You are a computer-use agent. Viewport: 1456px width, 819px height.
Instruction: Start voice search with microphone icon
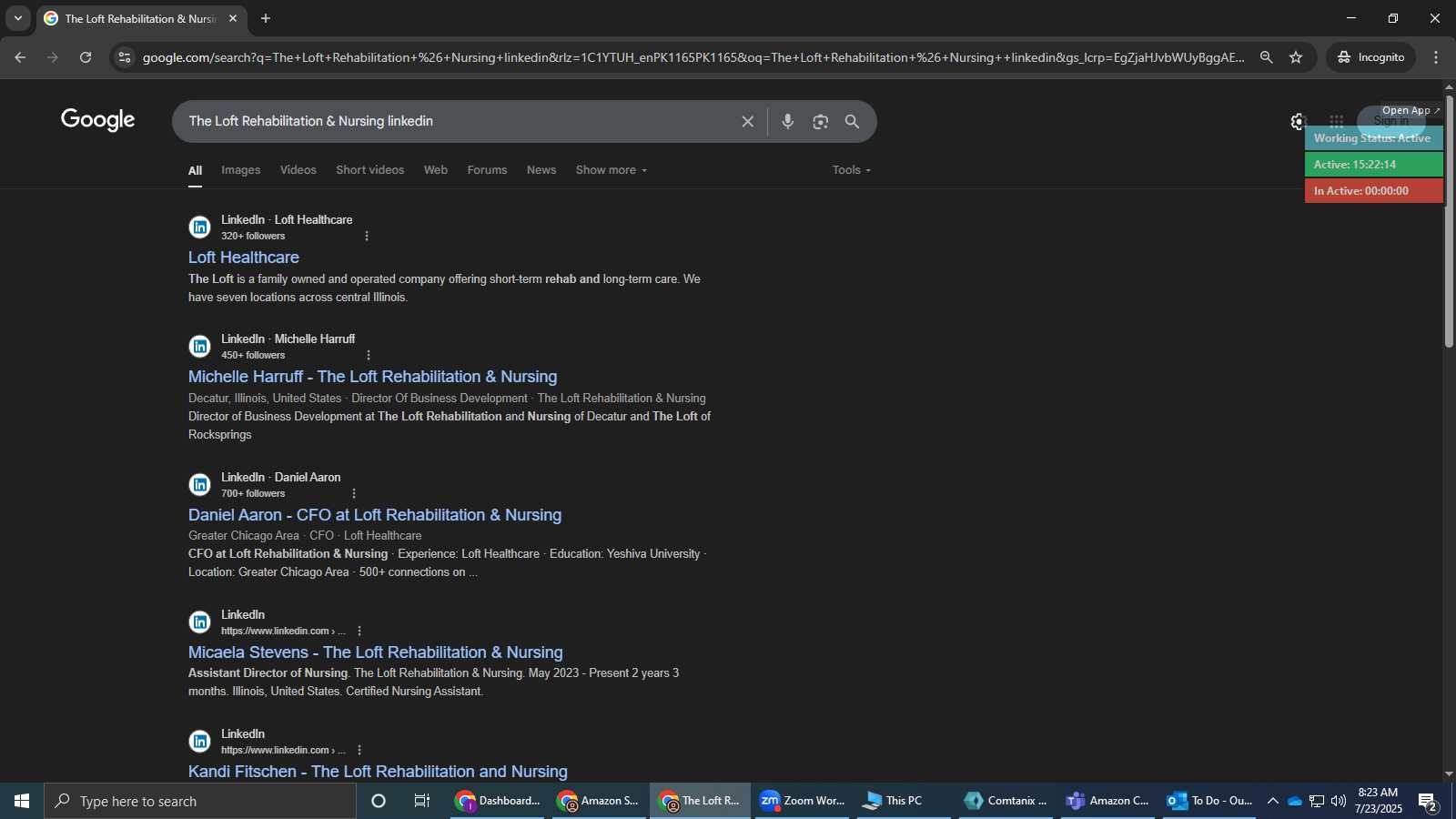[788, 121]
